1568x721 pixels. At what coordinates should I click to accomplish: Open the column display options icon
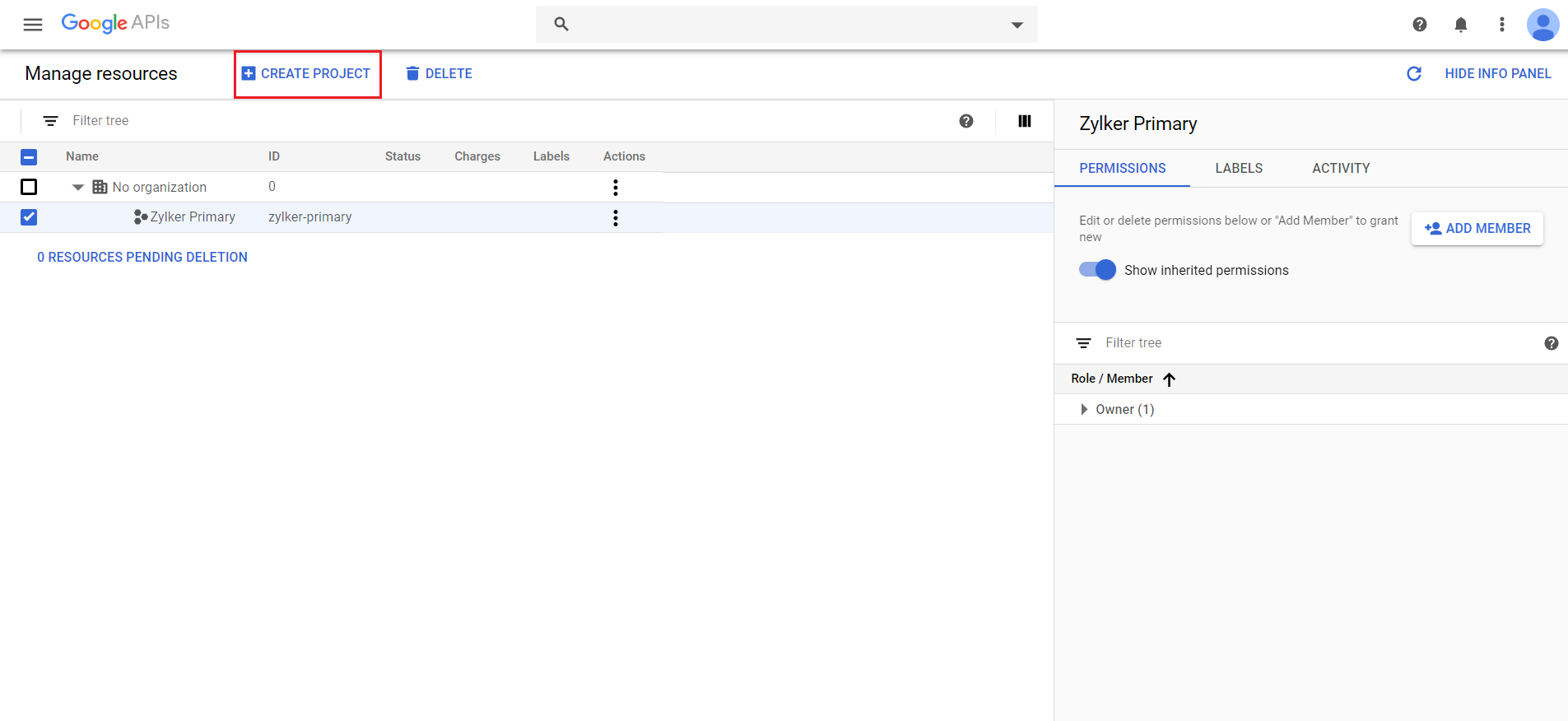[x=1025, y=121]
